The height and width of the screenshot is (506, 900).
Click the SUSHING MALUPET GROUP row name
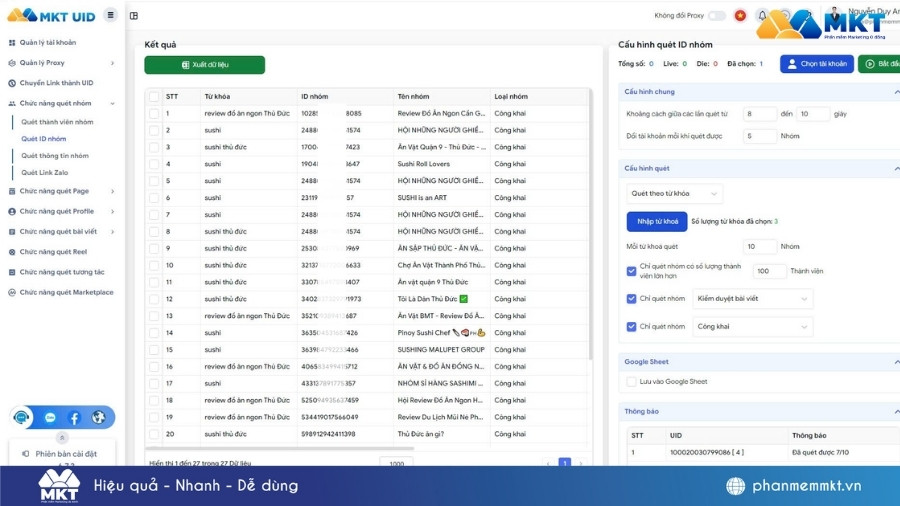[441, 350]
